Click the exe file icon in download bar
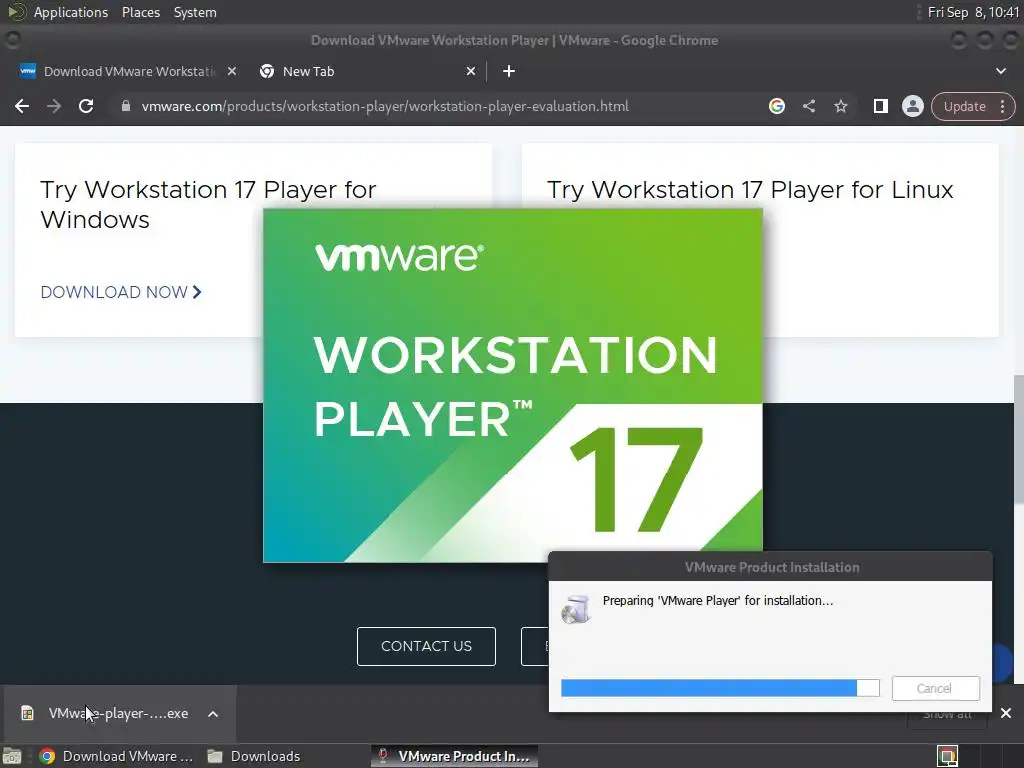This screenshot has width=1024, height=768. [27, 713]
